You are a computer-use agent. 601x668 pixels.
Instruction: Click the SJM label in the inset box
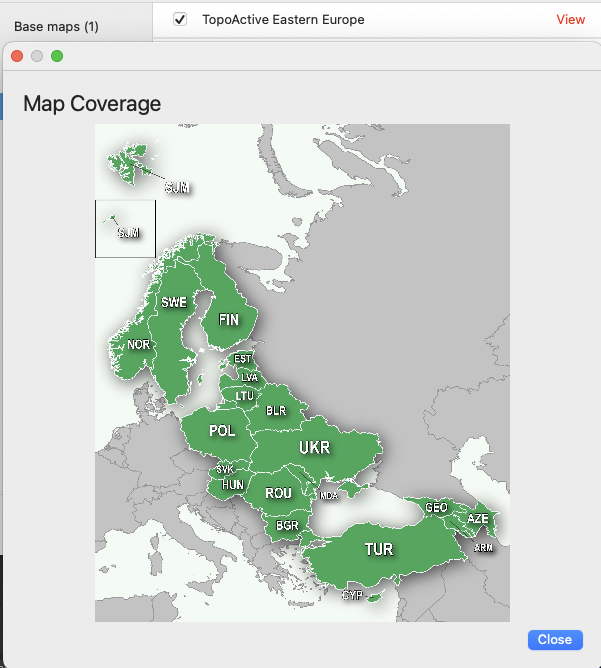point(128,233)
